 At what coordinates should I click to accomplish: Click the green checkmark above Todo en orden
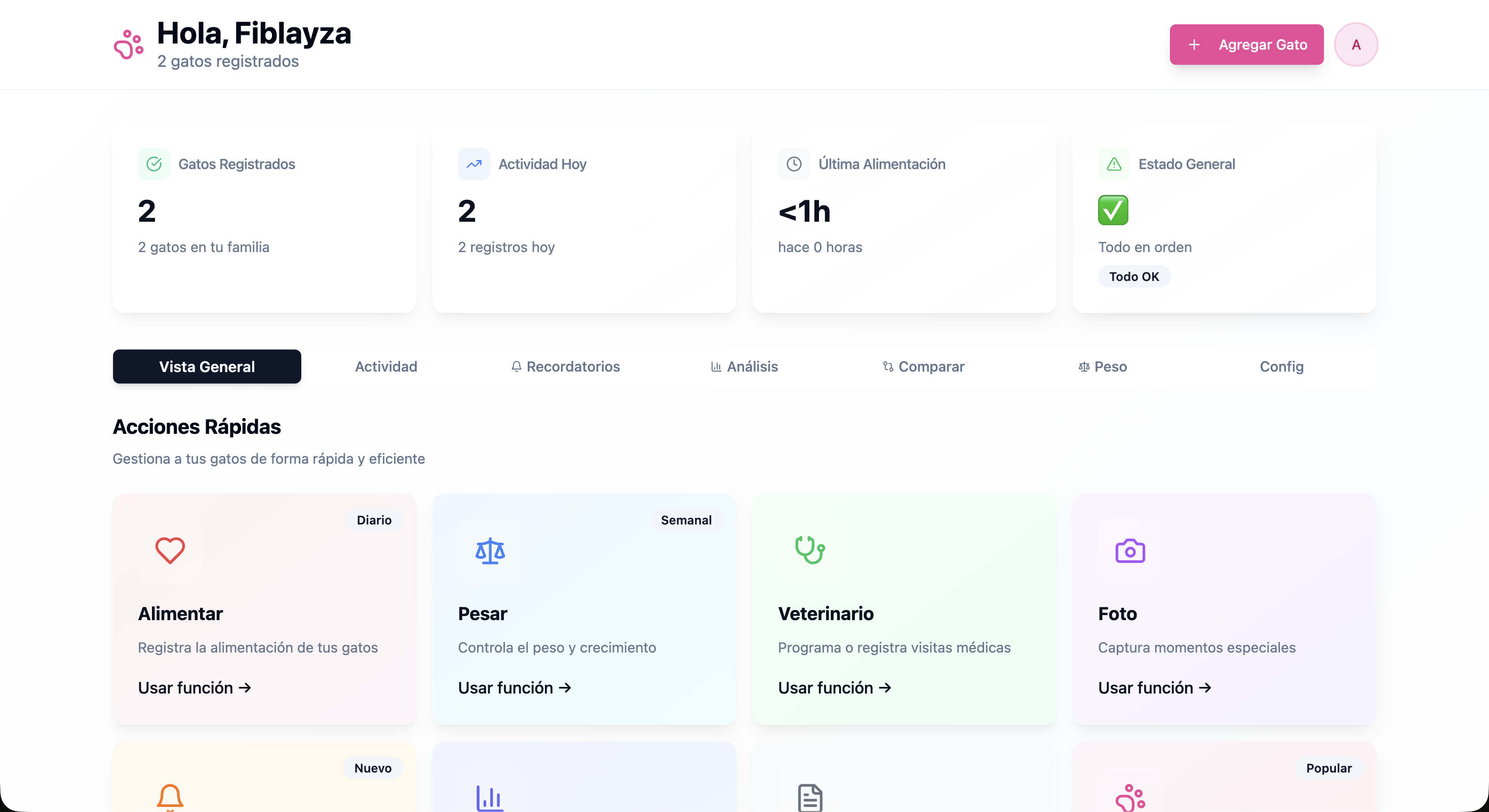1113,210
